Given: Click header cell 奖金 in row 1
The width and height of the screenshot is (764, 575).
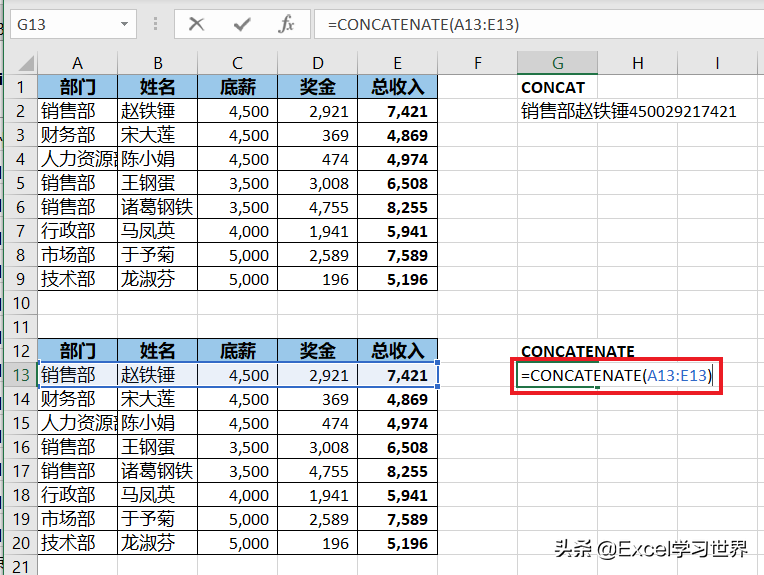Looking at the screenshot, I should [318, 87].
